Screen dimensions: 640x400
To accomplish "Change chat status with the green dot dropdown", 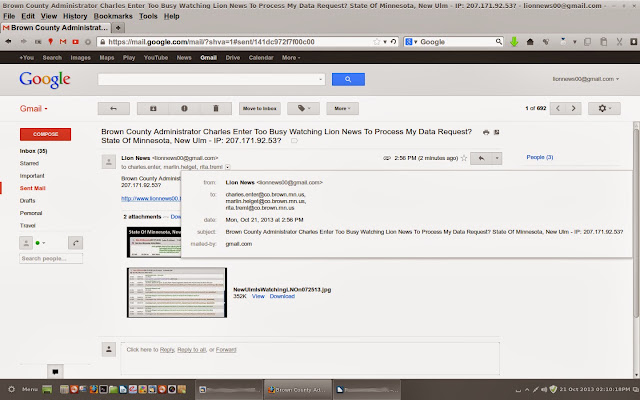I will (x=40, y=243).
